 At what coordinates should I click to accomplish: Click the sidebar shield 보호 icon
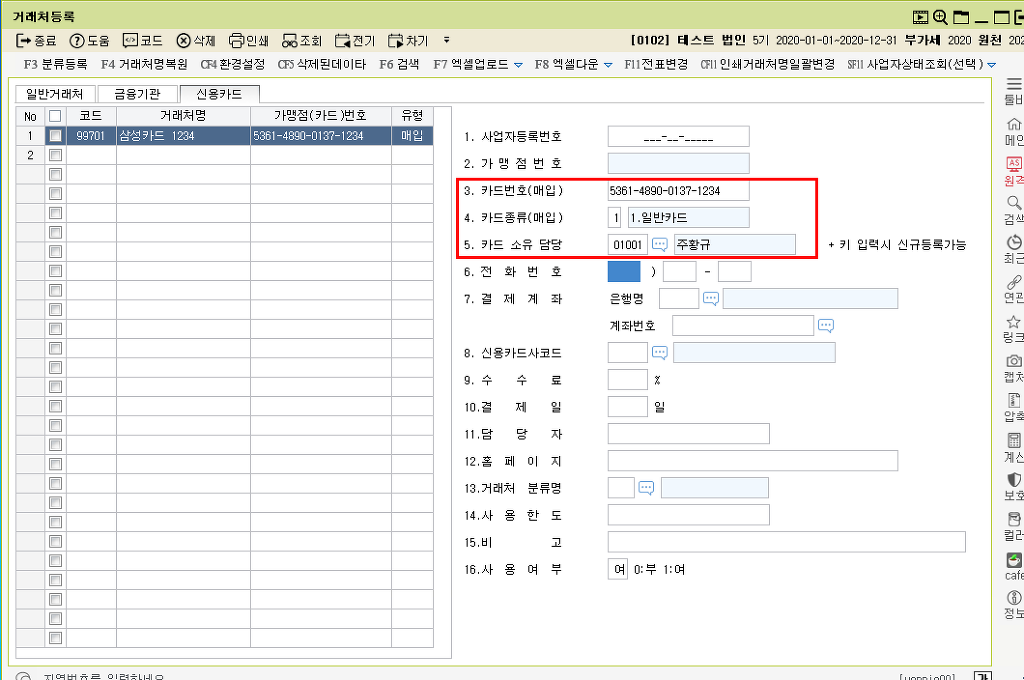tap(1014, 479)
